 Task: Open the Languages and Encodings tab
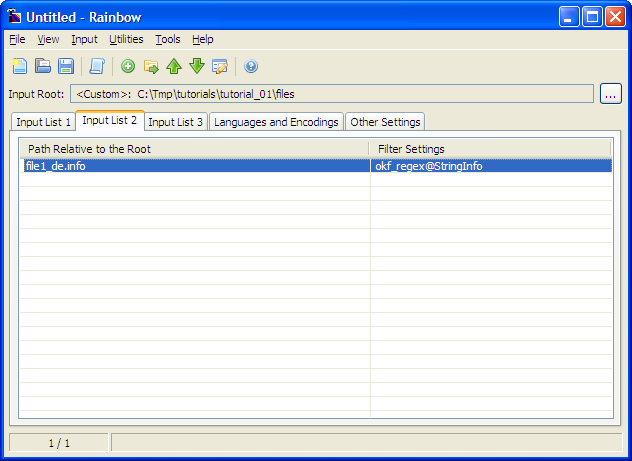click(276, 122)
